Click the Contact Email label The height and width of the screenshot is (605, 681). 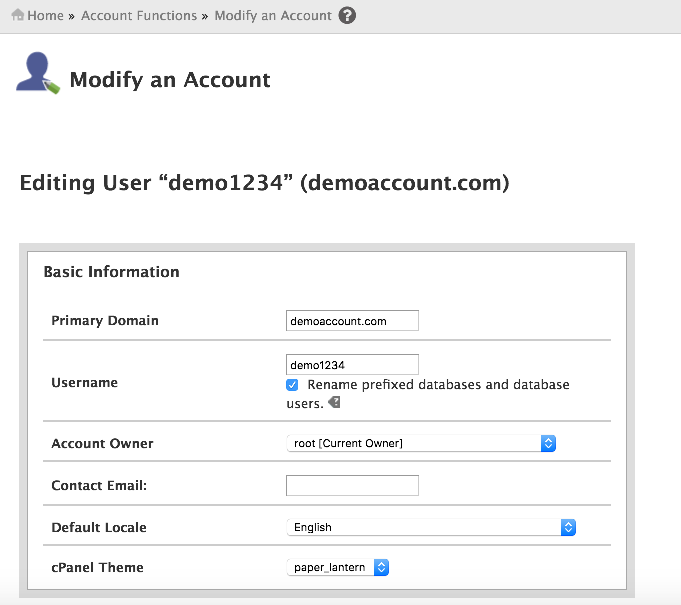click(99, 485)
